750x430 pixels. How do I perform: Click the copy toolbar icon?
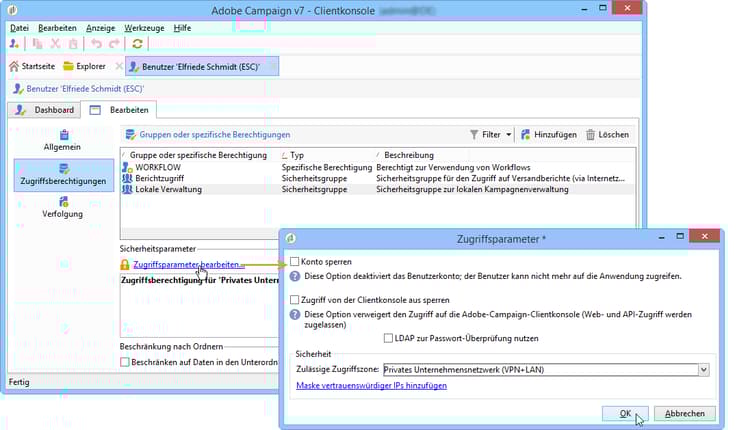(37, 44)
